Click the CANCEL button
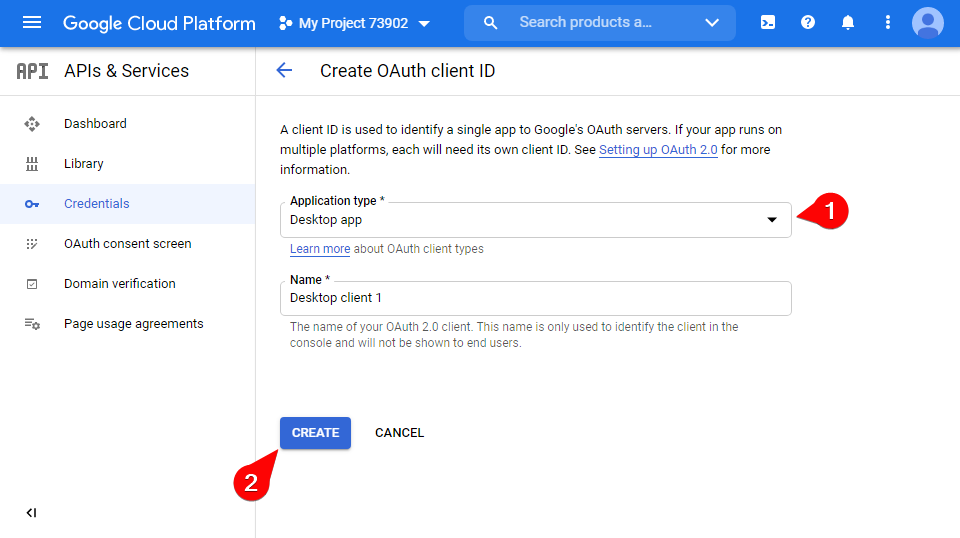 coord(399,433)
